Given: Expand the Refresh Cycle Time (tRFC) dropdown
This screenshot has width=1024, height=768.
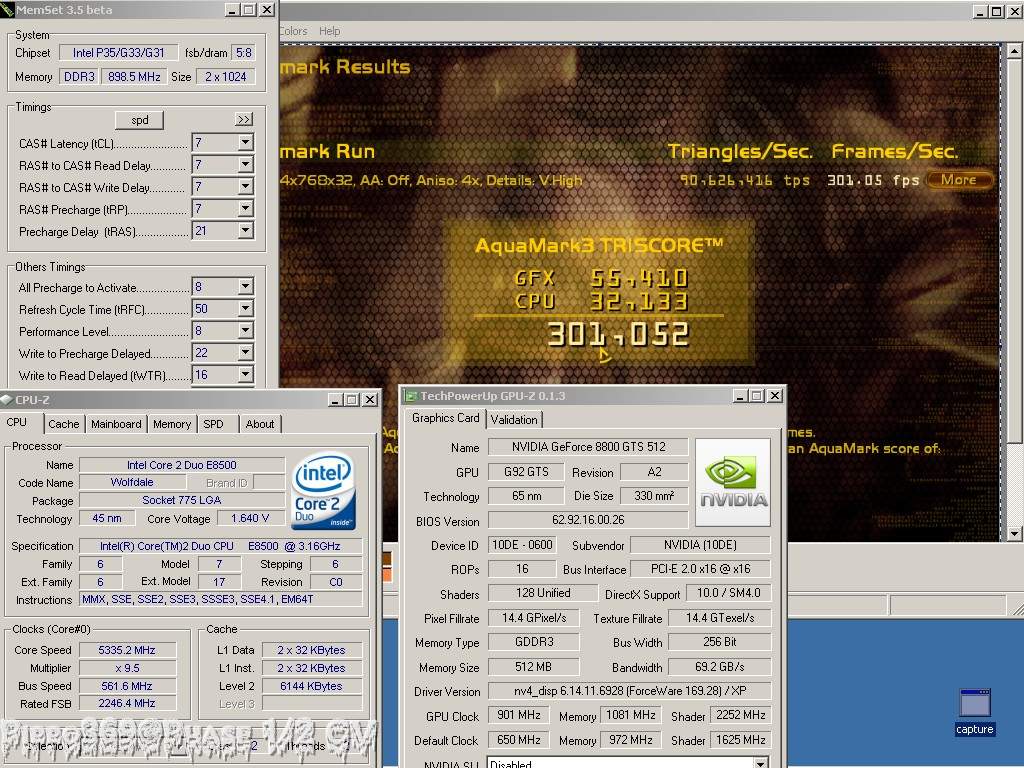Looking at the screenshot, I should [x=246, y=308].
